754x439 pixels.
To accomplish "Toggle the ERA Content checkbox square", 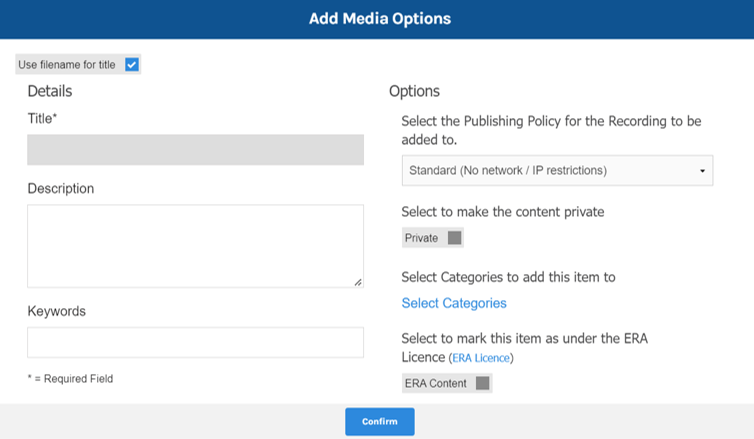I will click(482, 383).
